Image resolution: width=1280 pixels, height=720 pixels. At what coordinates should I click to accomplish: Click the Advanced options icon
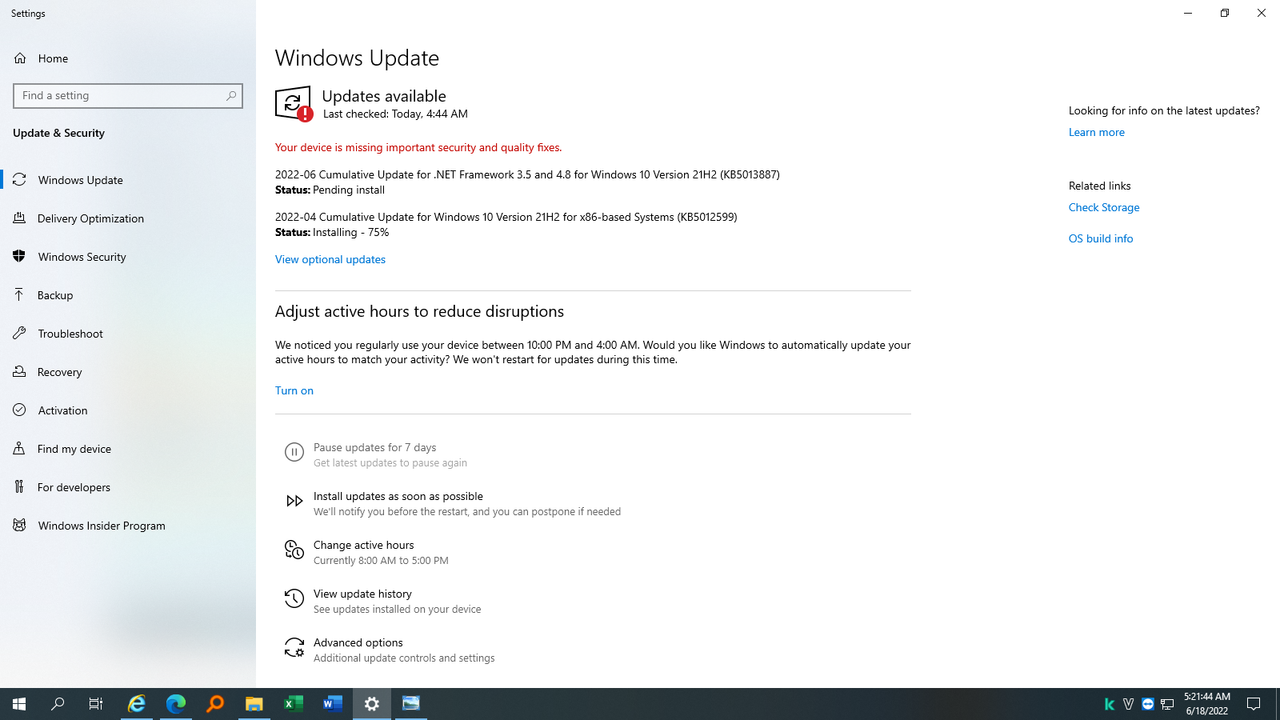pyautogui.click(x=294, y=647)
